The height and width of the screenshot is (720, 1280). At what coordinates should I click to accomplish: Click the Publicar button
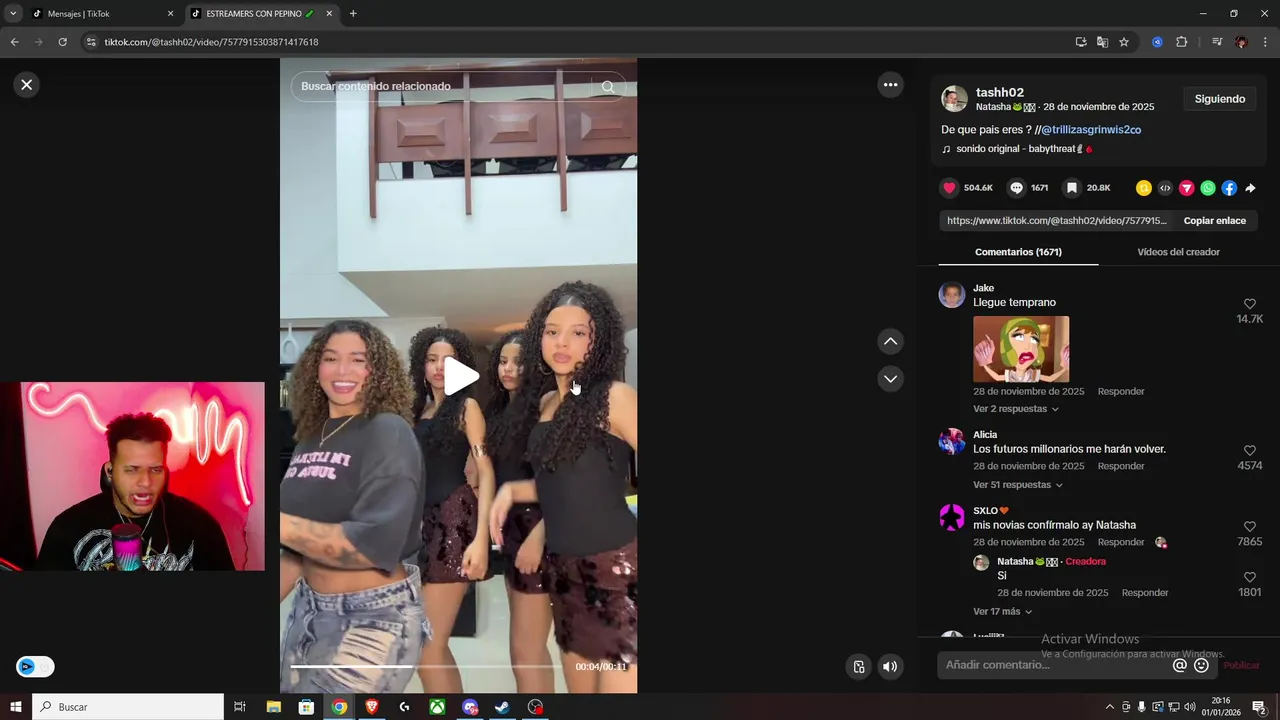[1241, 666]
